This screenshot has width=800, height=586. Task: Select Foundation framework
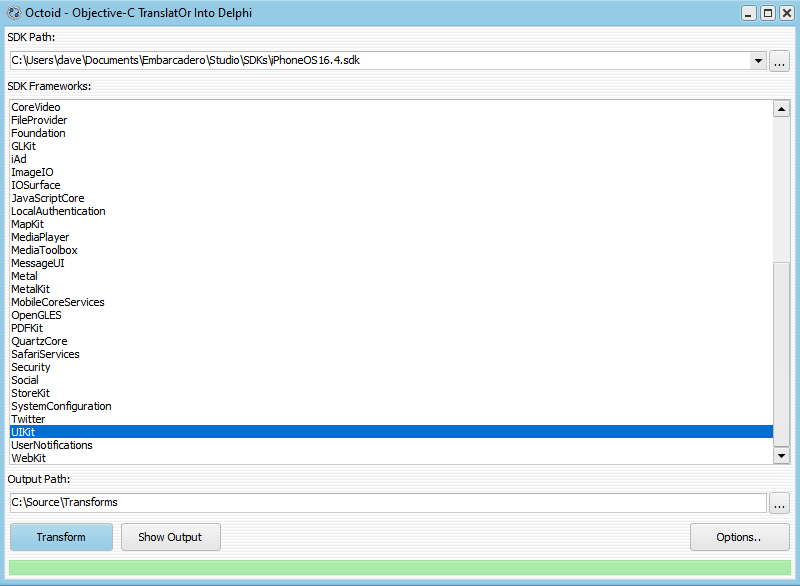[391, 133]
